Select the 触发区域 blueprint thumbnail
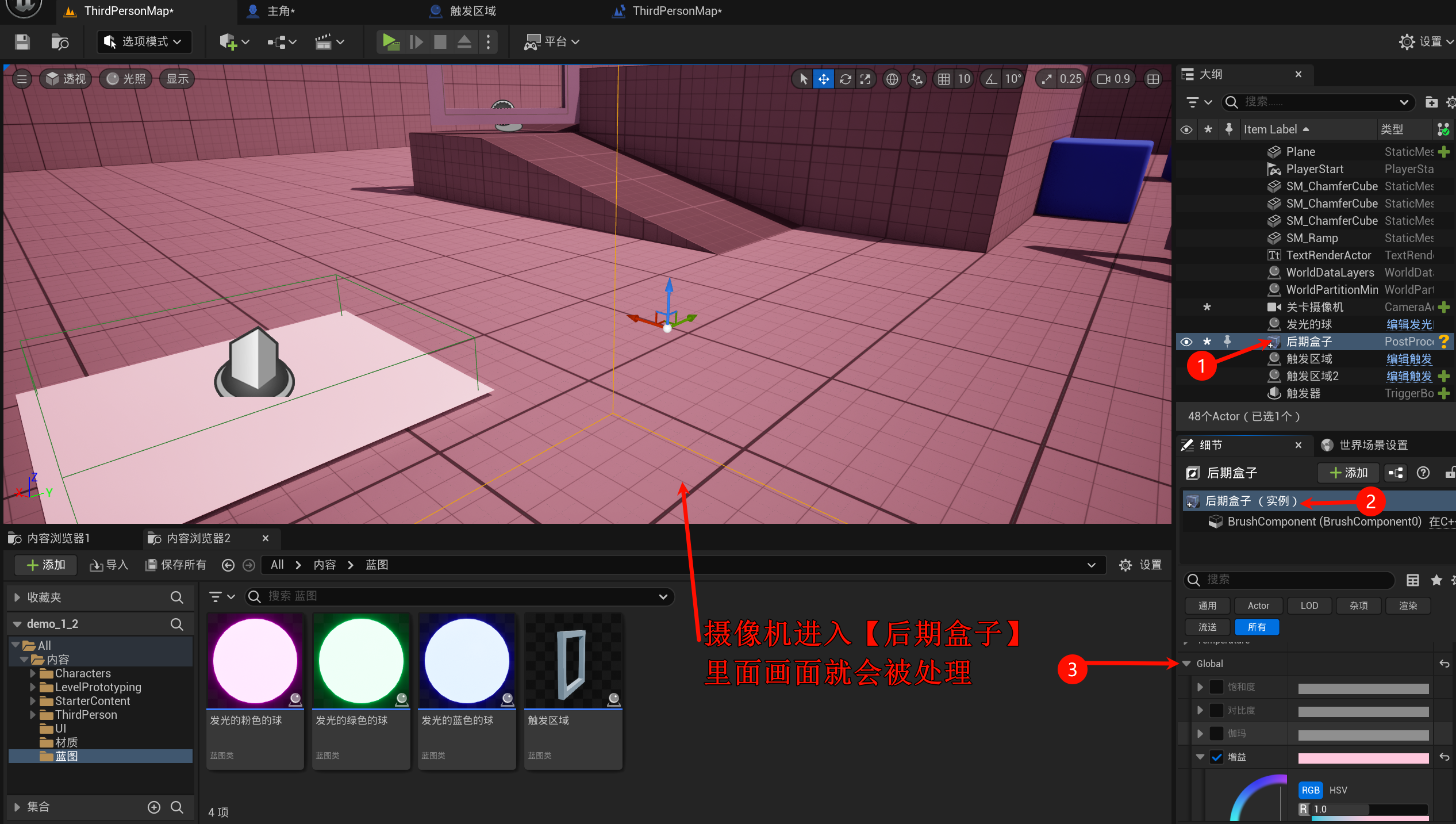Viewport: 1456px width, 824px height. [x=573, y=662]
